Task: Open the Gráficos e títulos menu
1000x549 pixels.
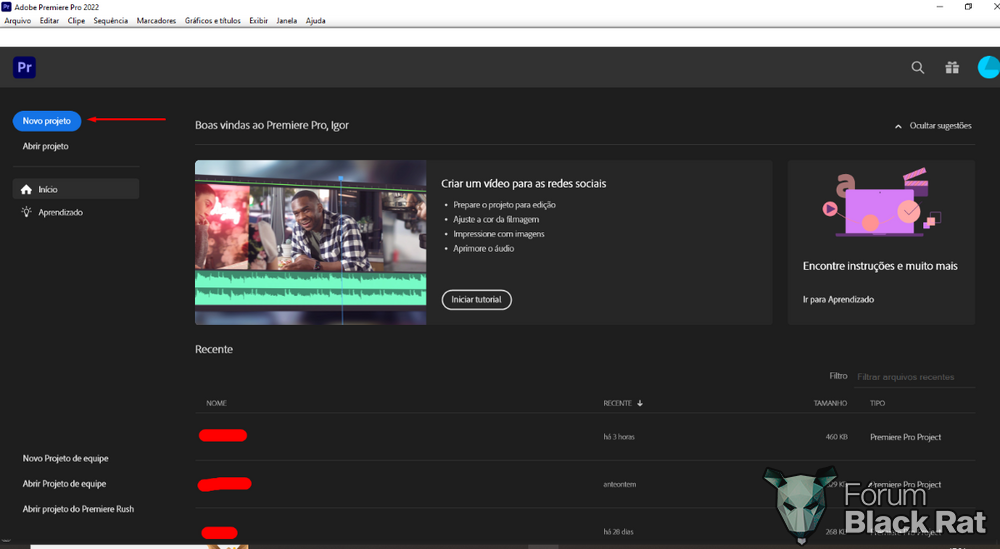Action: (212, 20)
